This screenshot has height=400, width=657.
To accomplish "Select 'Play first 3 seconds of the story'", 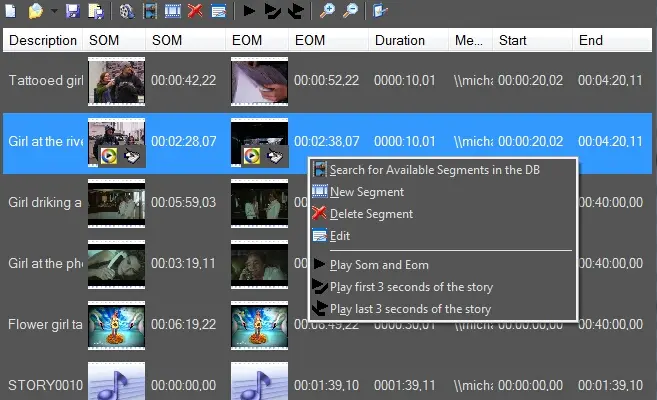I will pyautogui.click(x=410, y=287).
